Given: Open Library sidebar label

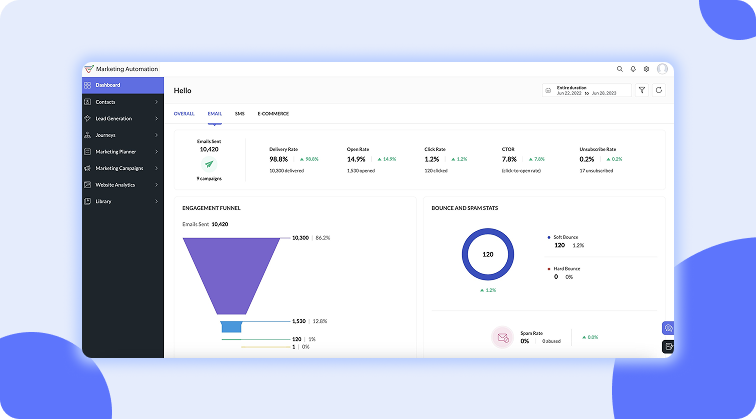Looking at the screenshot, I should point(103,201).
